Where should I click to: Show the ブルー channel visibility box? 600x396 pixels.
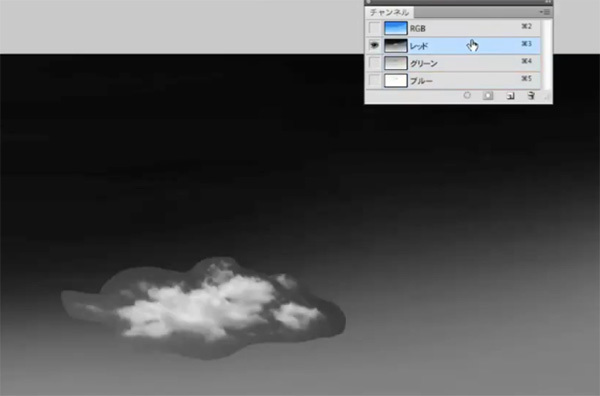pos(374,80)
